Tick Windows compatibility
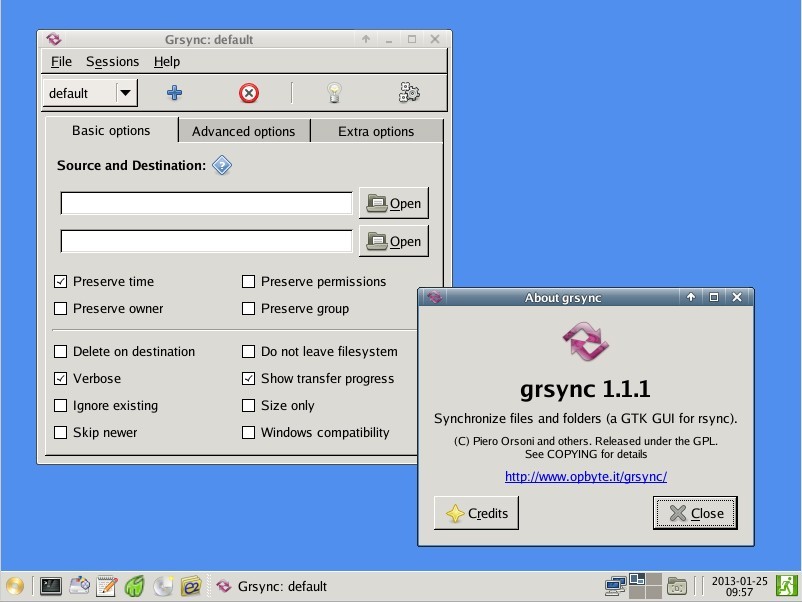This screenshot has width=802, height=602. pos(249,433)
